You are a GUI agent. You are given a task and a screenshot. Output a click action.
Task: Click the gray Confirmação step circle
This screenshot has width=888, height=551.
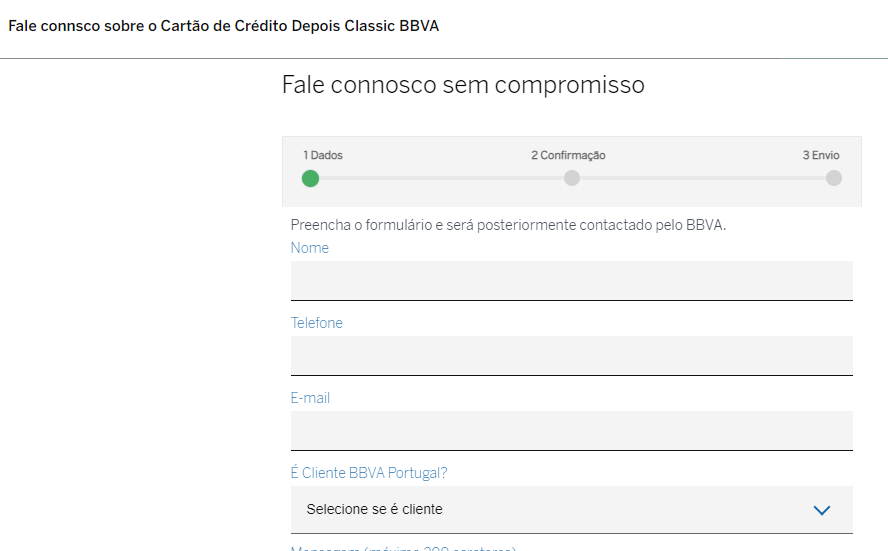pos(572,178)
